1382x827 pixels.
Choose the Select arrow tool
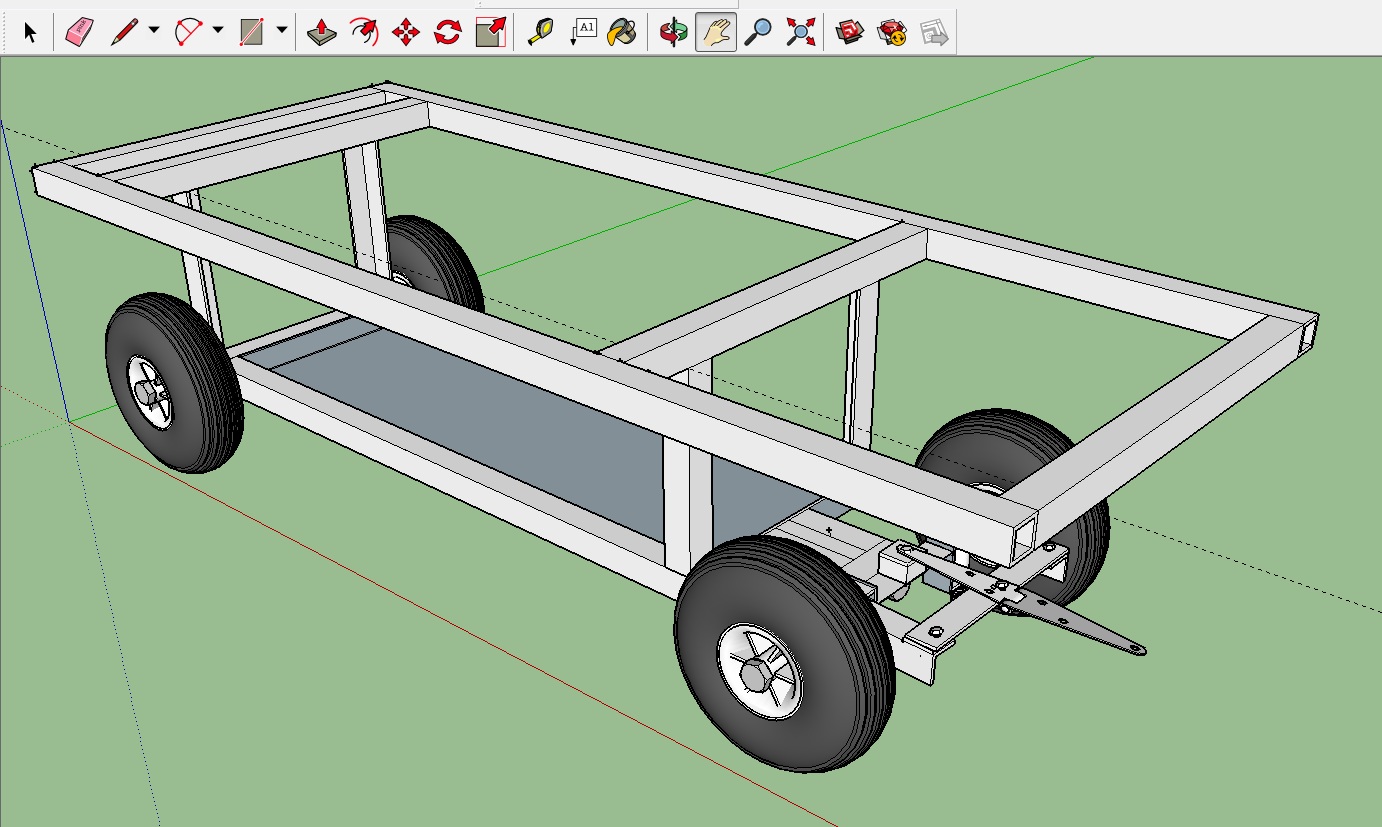coord(30,33)
